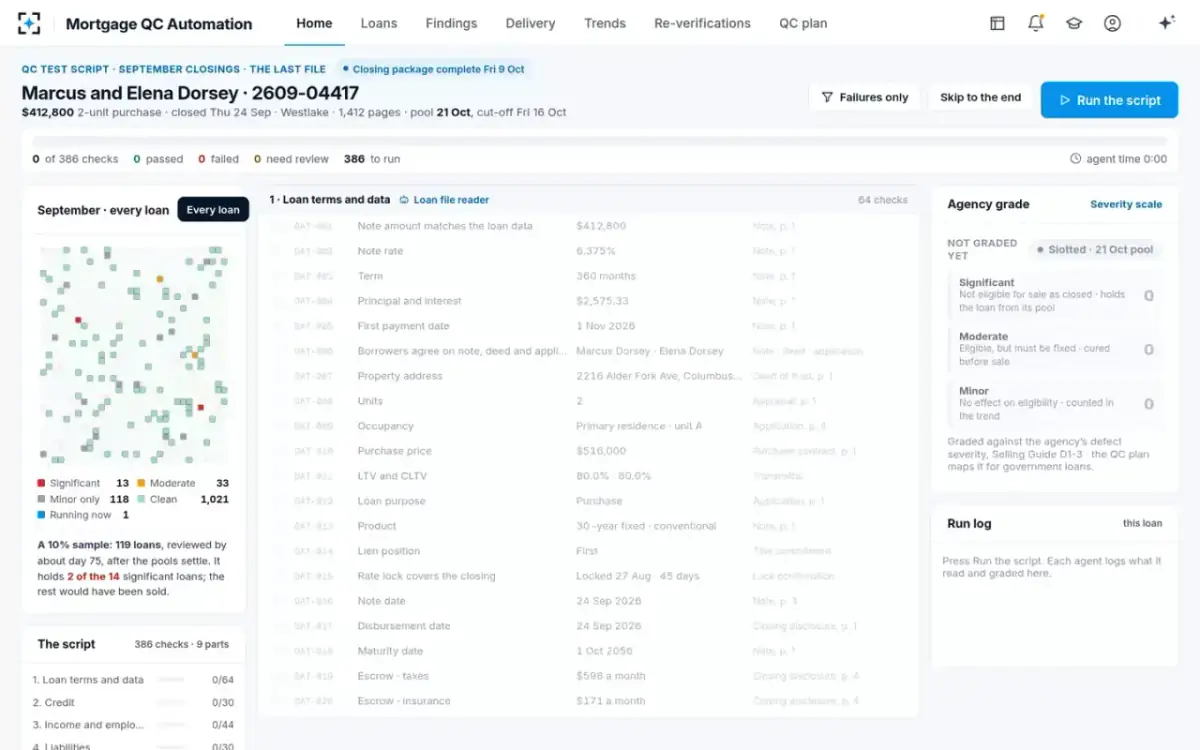The width and height of the screenshot is (1200, 750).
Task: Click the QC test script breadcrumb
Action: 67,69
